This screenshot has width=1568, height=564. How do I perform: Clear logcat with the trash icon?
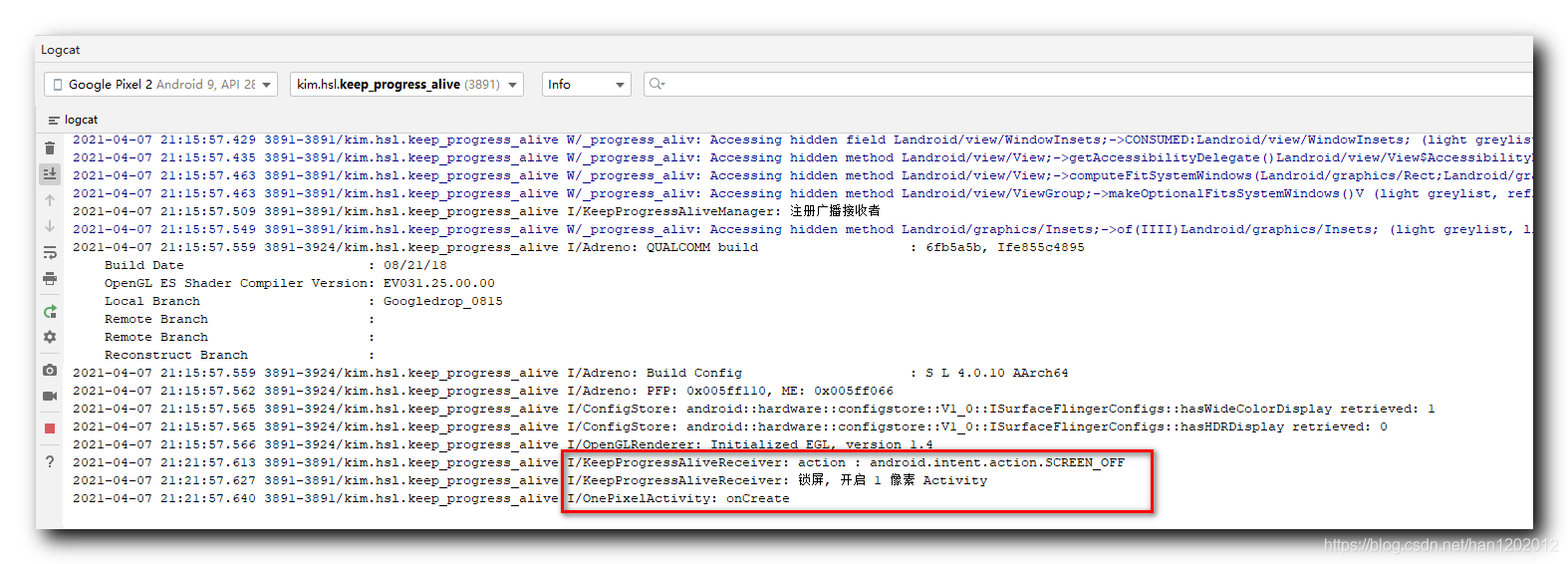coord(50,148)
